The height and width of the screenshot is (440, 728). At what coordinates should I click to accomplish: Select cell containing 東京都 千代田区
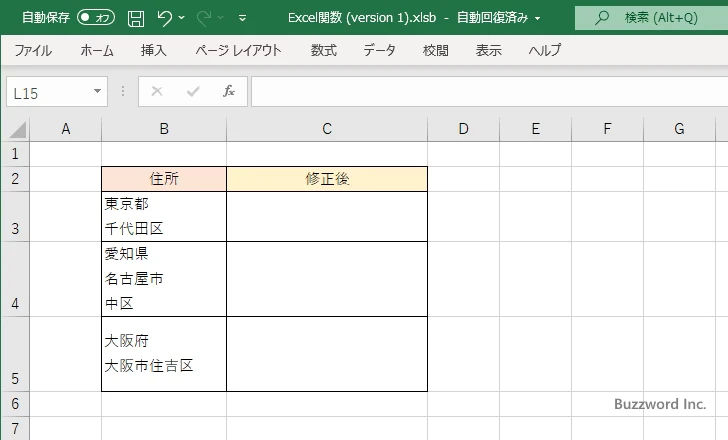click(x=164, y=216)
